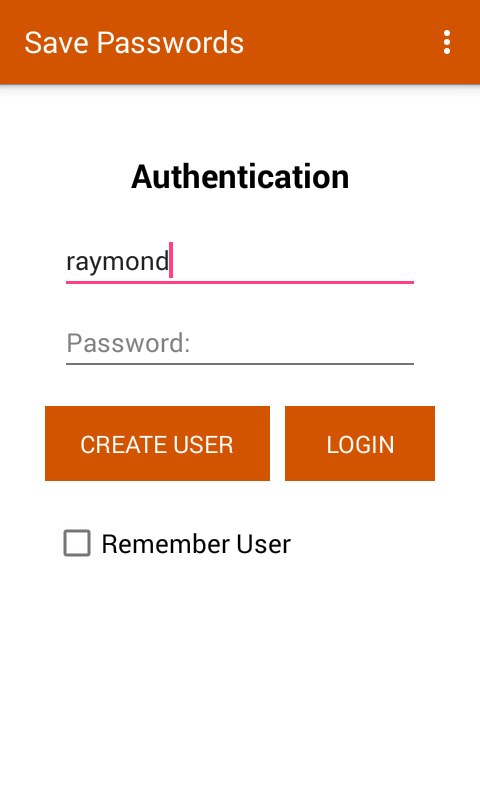Click the empty orange app bar area

pyautogui.click(x=337, y=42)
